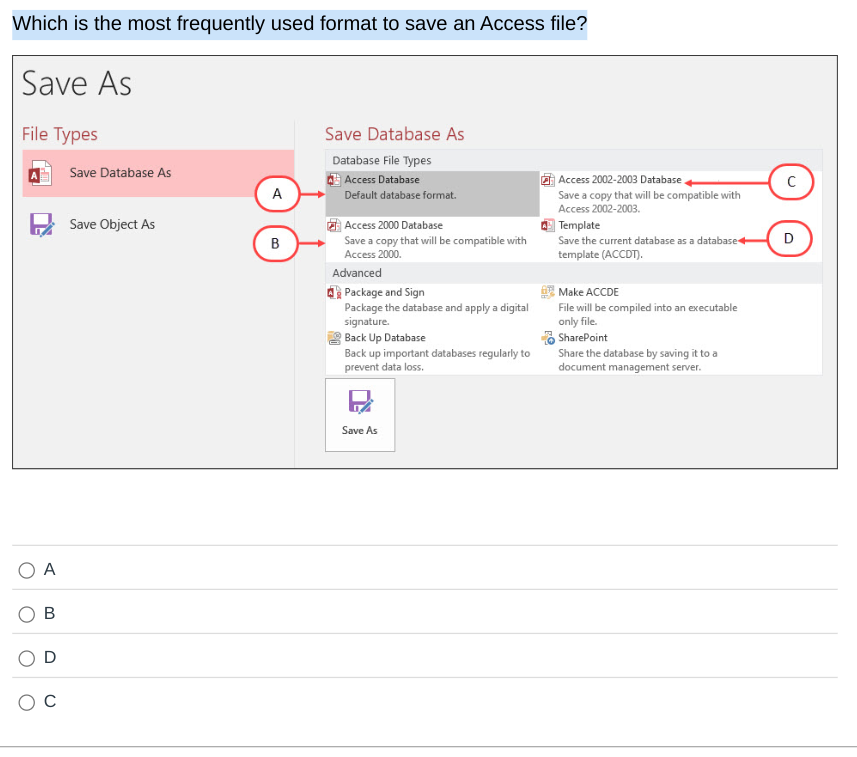Click the Make ACCDE icon

tap(547, 292)
